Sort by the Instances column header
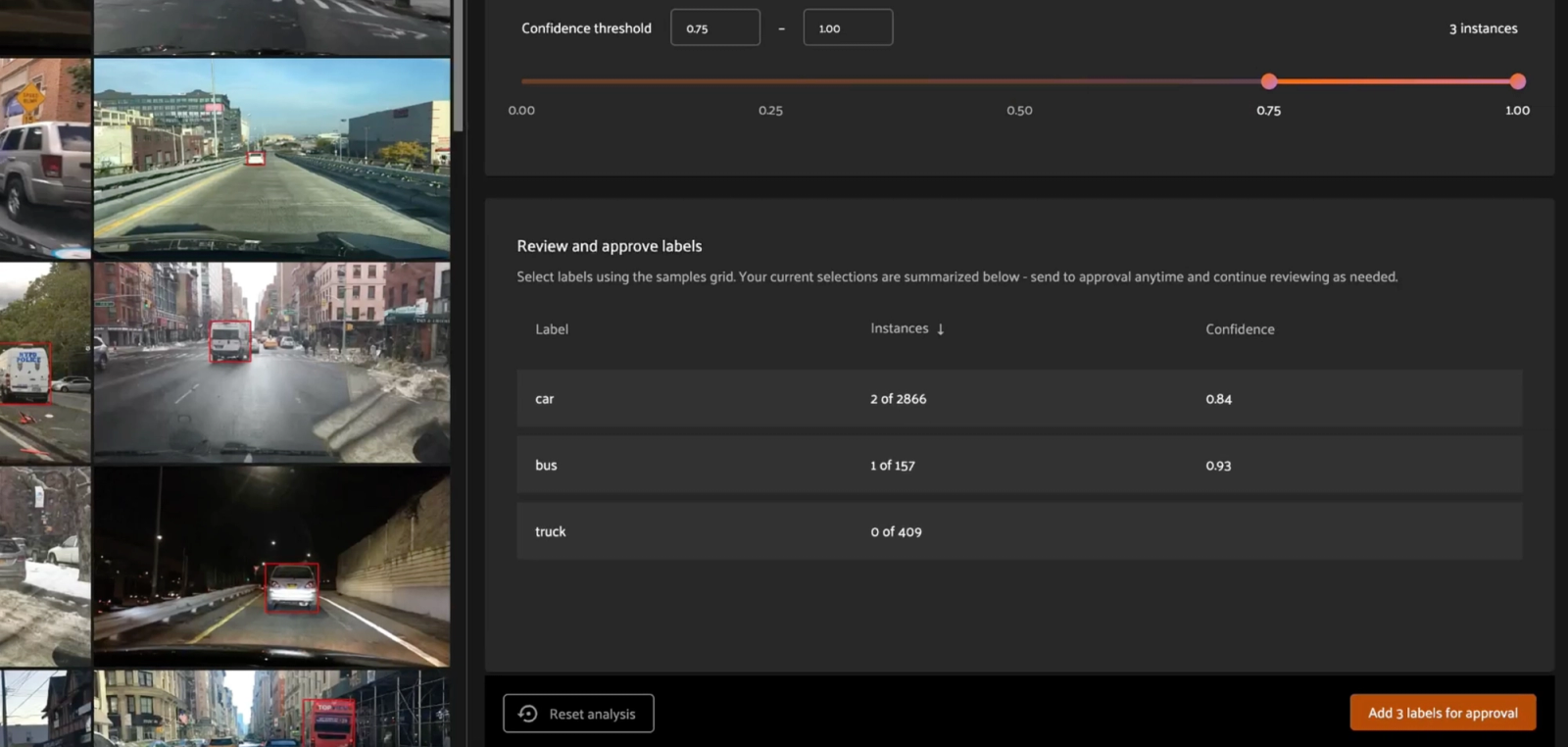 900,328
